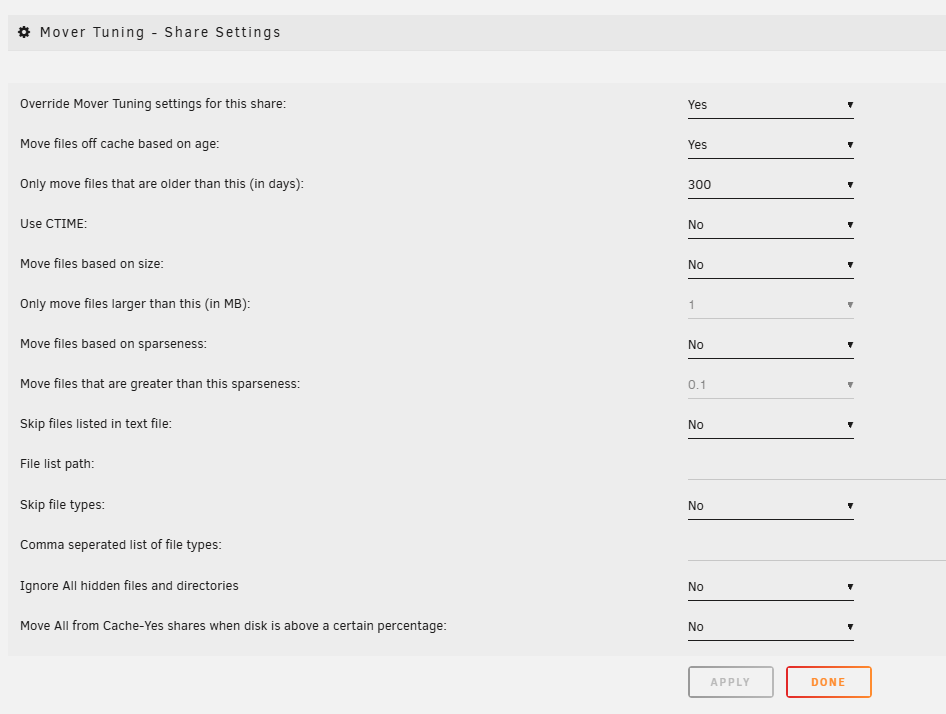Open the Move files off cache based on age dropdown

[770, 145]
